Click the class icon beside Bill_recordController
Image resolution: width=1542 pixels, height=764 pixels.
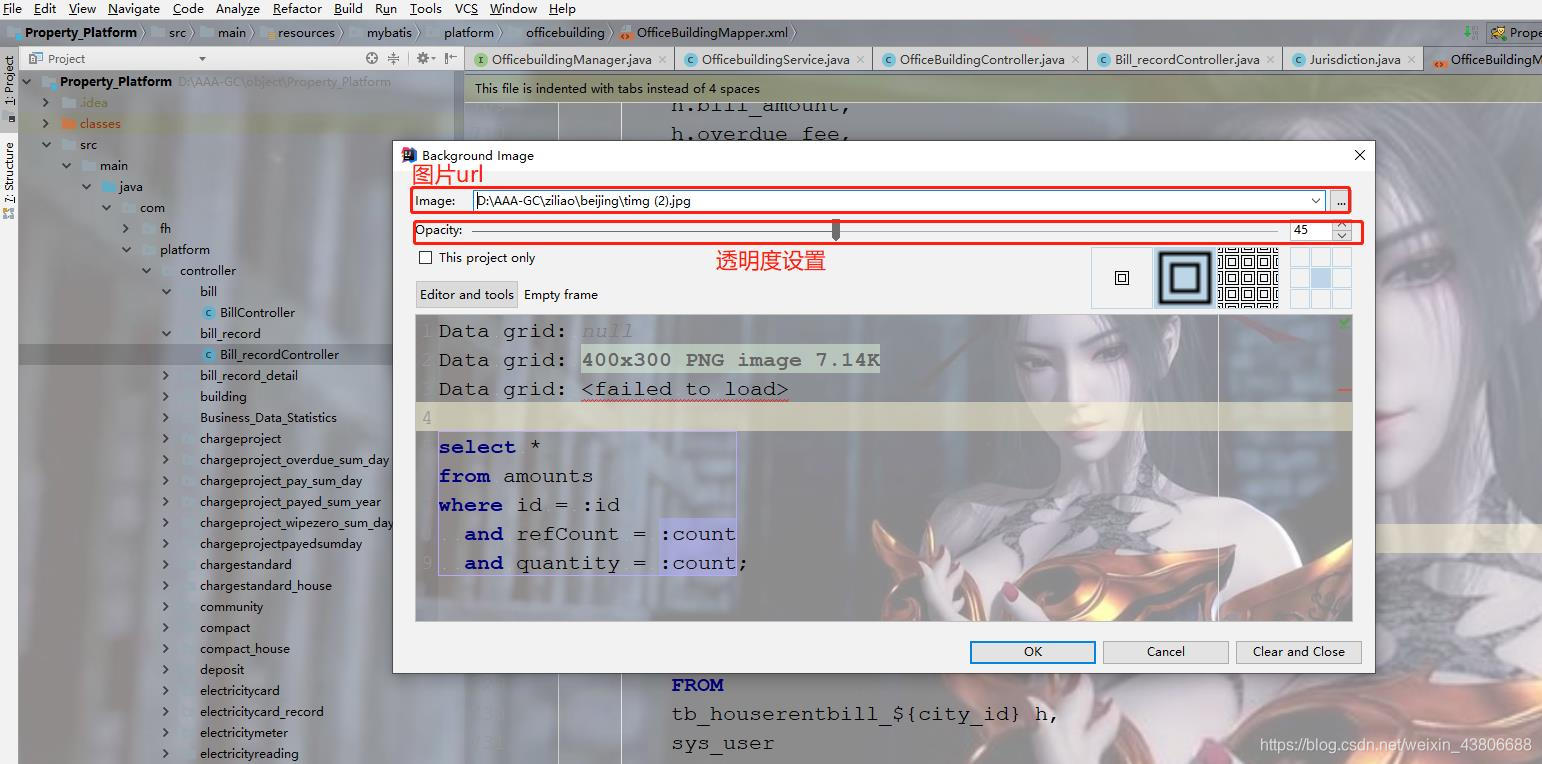tap(208, 355)
